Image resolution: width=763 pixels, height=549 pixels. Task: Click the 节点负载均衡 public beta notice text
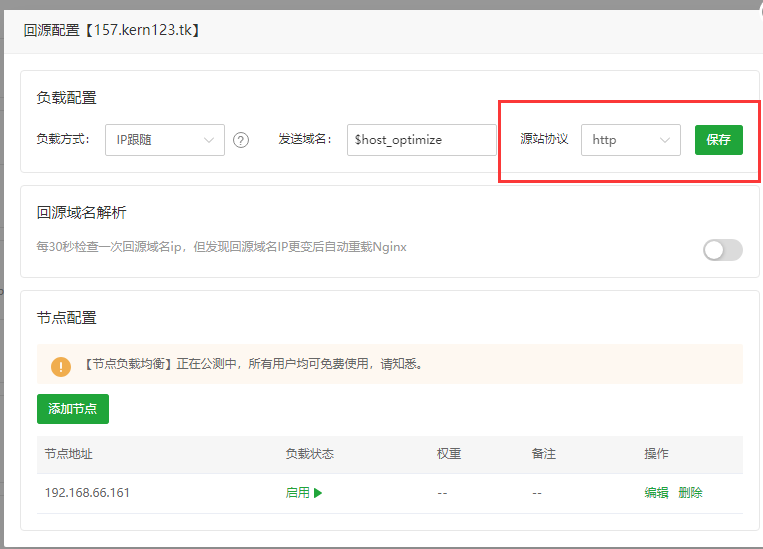click(x=253, y=364)
